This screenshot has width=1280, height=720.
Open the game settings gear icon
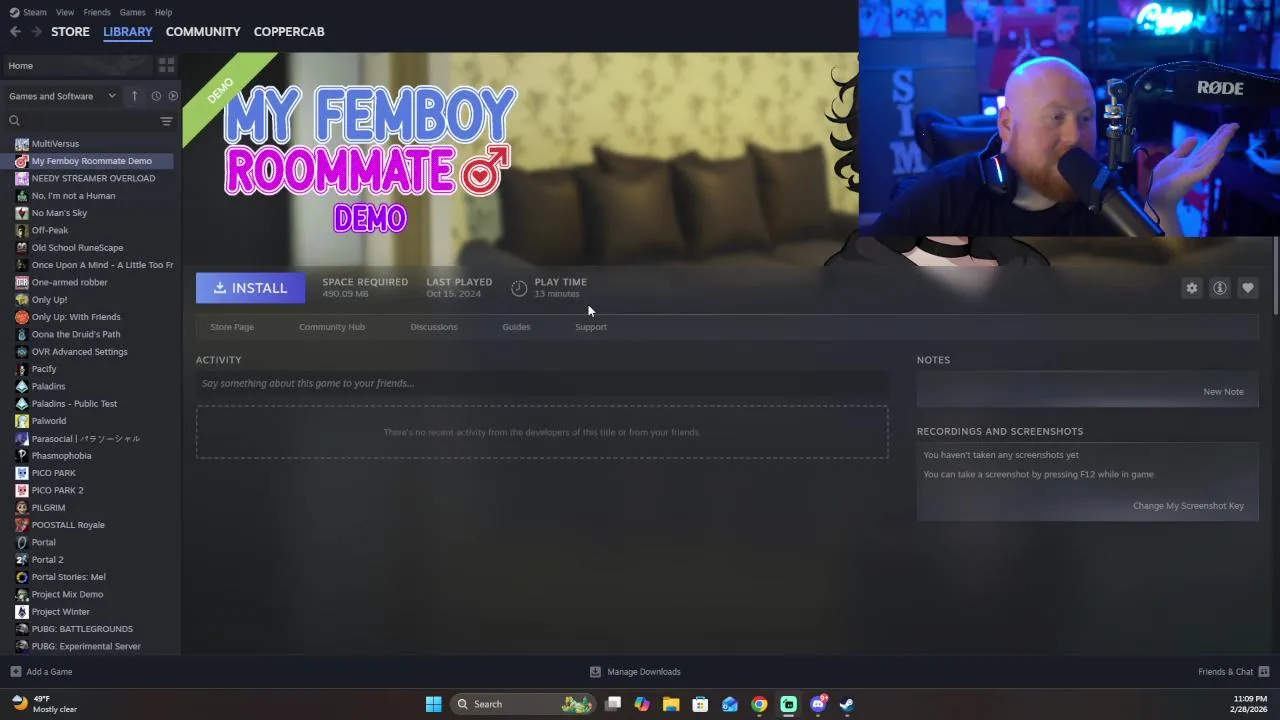pos(1192,288)
